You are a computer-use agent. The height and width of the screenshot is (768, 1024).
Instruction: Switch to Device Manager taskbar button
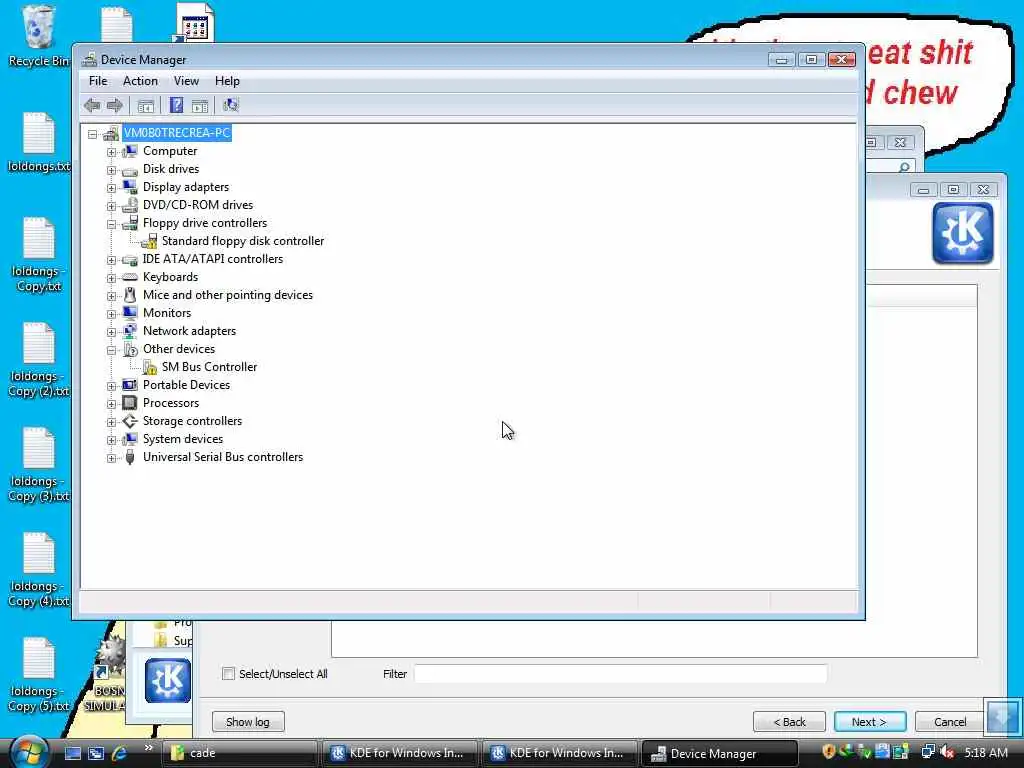[x=720, y=754]
